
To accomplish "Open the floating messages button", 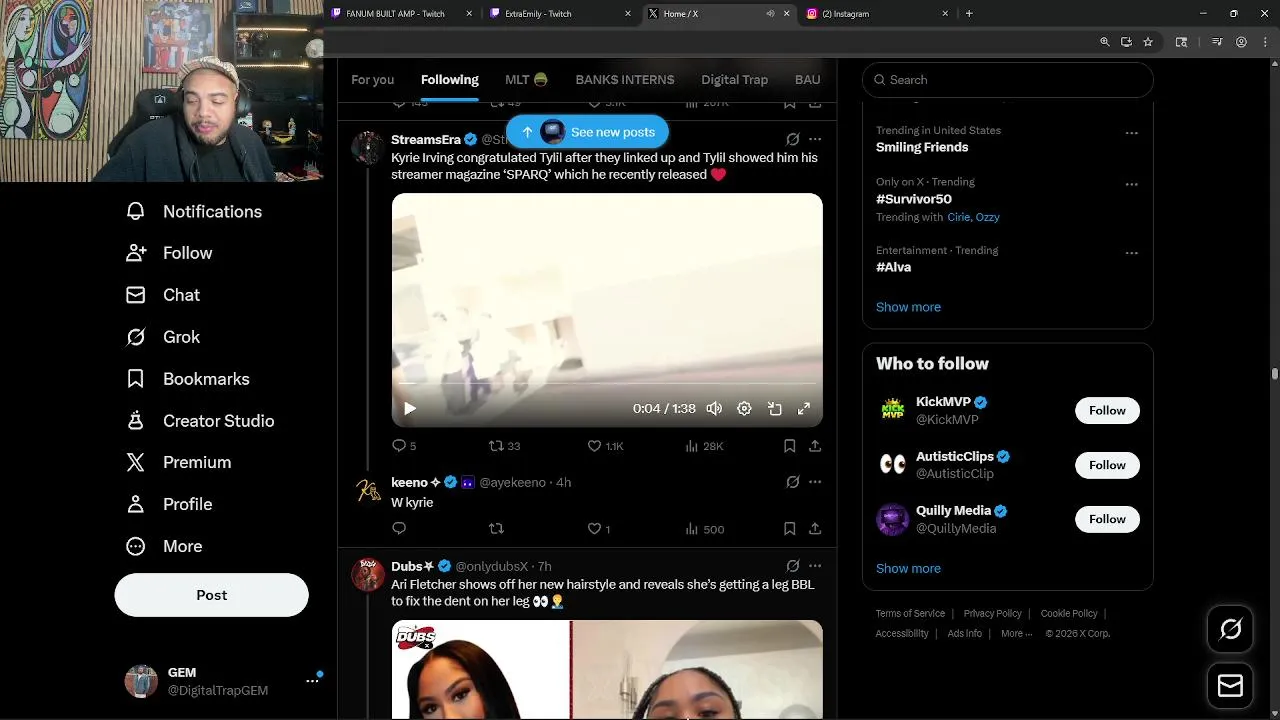I will click(1230, 686).
